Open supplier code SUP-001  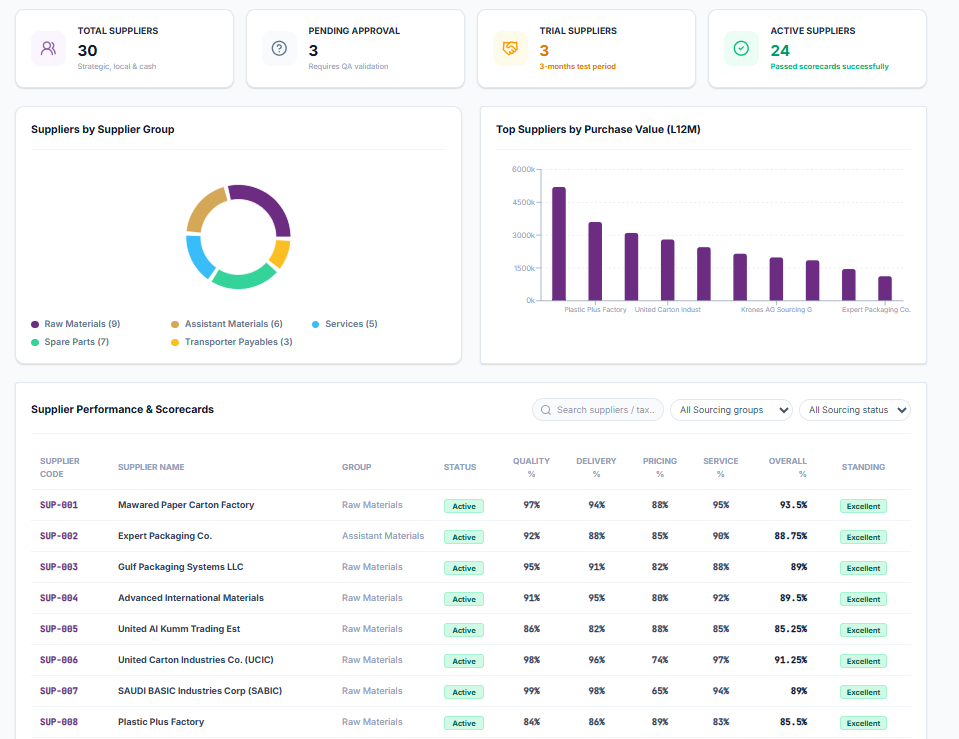pyautogui.click(x=59, y=505)
